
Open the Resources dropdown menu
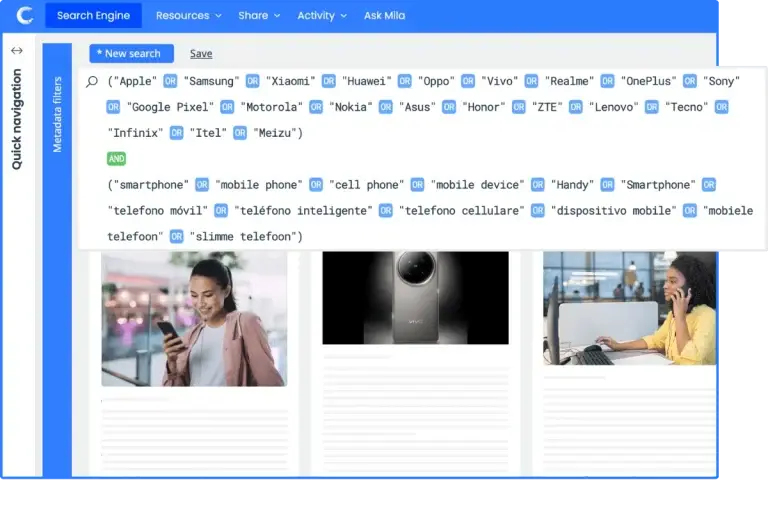[188, 16]
